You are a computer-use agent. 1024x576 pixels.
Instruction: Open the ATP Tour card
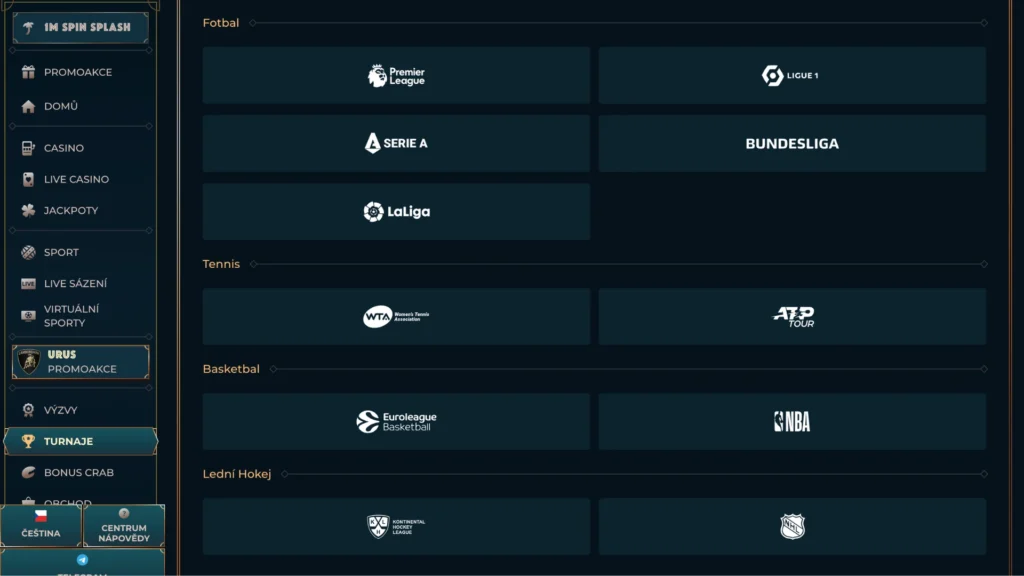tap(792, 317)
